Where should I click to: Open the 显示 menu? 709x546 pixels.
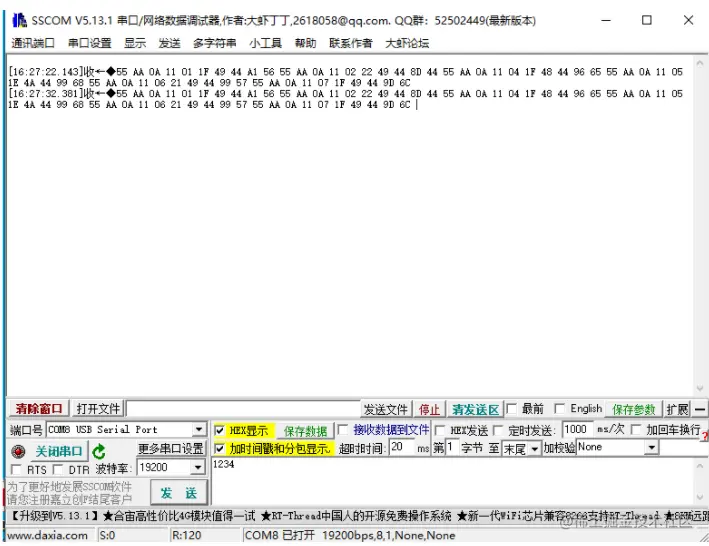point(135,43)
